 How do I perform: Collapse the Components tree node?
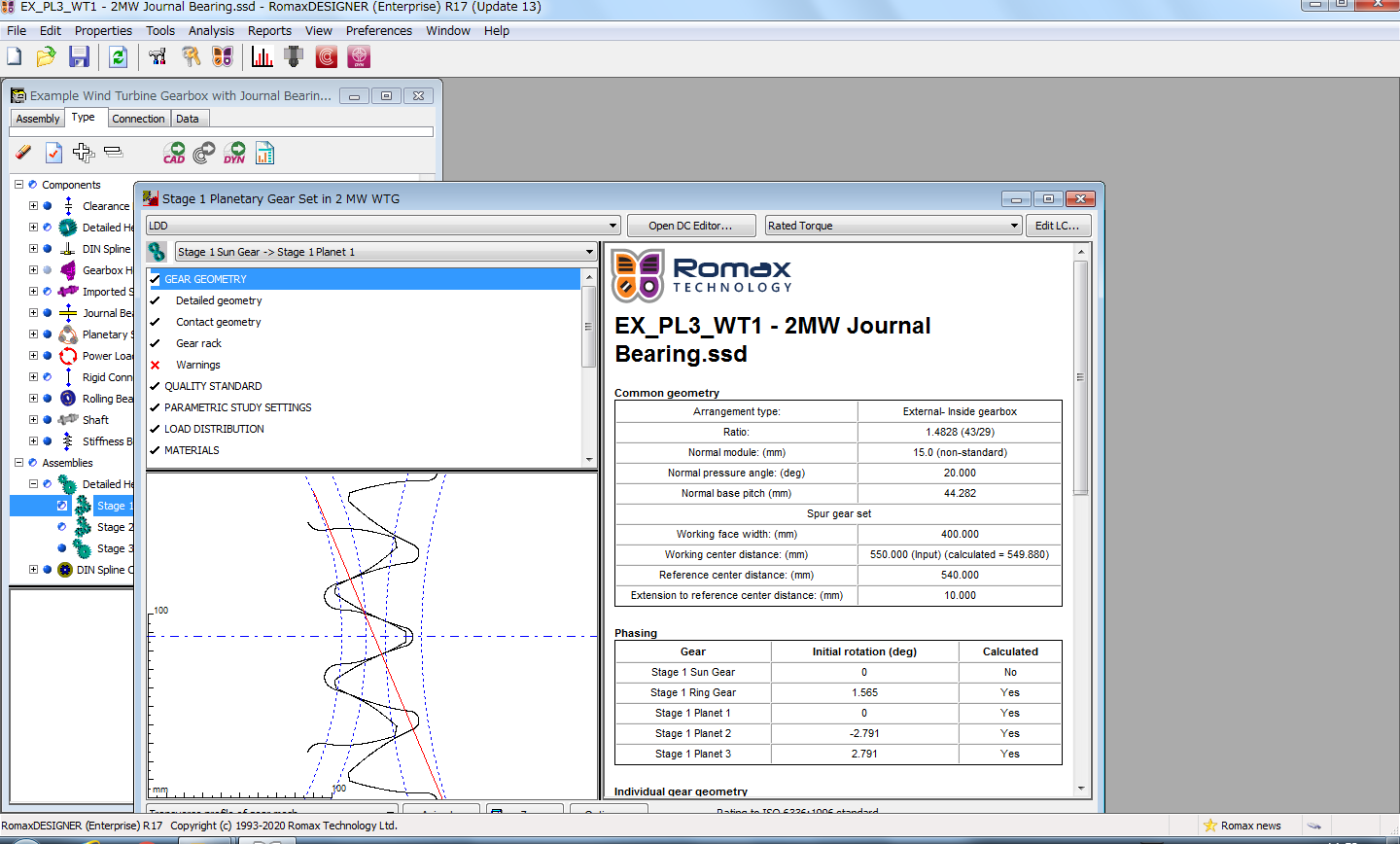[x=18, y=185]
